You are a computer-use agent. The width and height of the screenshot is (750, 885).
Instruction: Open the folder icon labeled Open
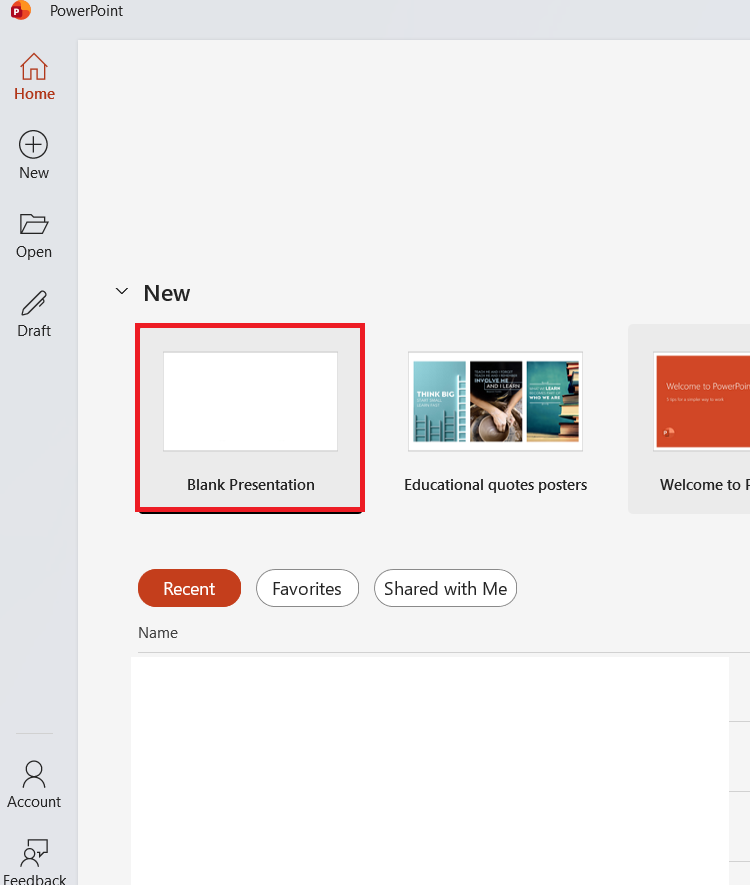pos(34,224)
